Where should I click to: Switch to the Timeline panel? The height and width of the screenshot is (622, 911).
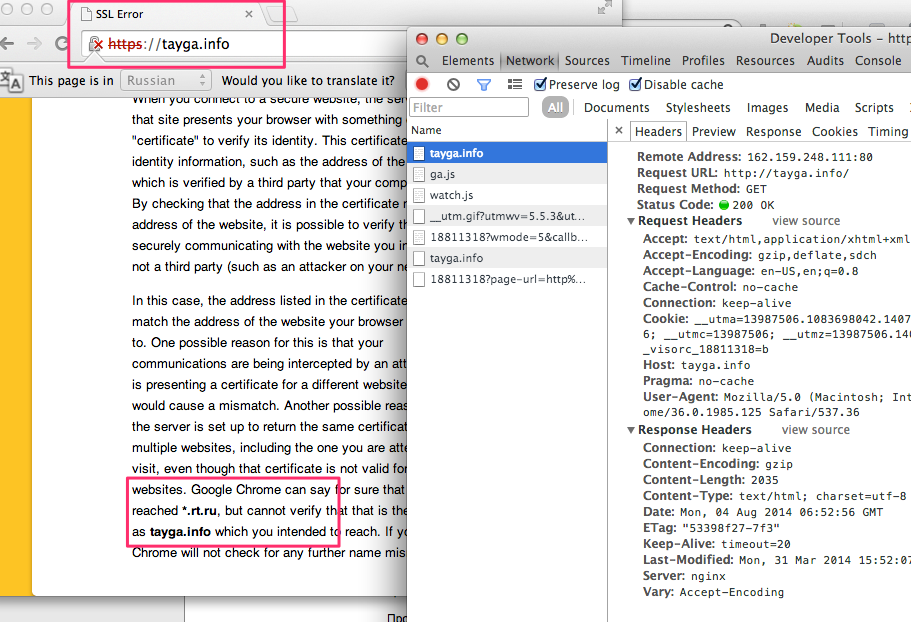(645, 60)
